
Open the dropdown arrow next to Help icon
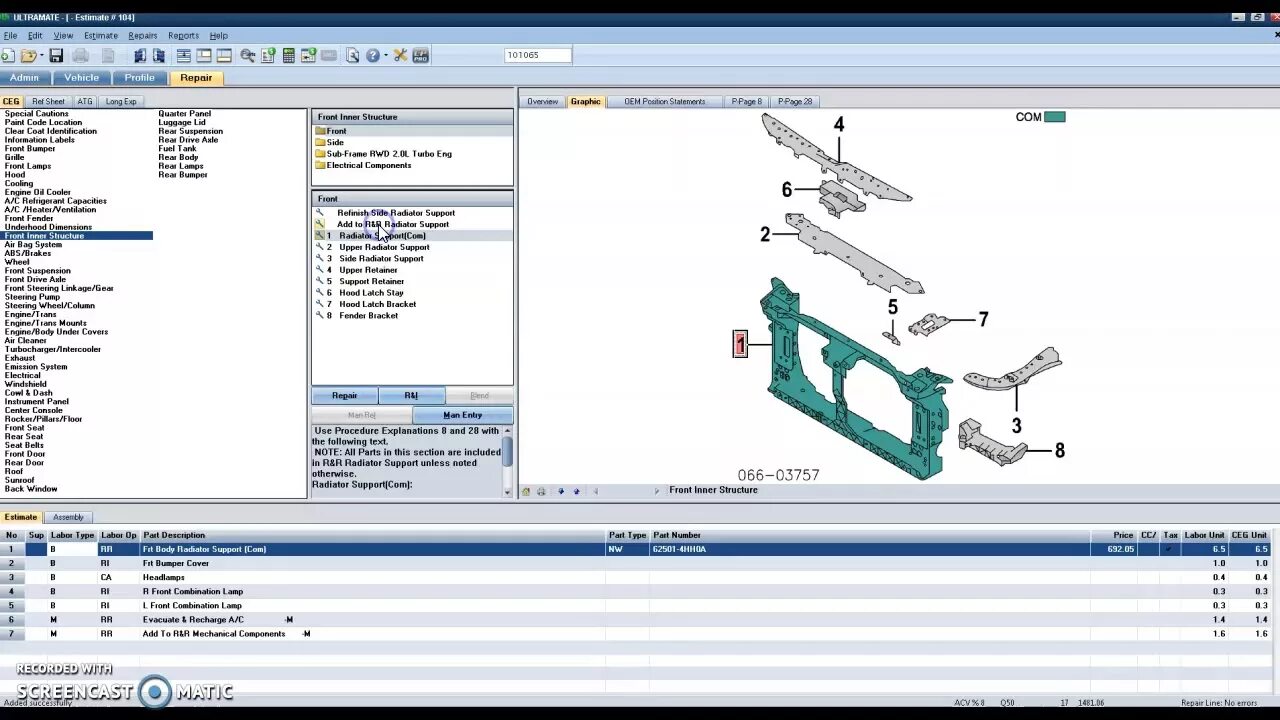(385, 56)
